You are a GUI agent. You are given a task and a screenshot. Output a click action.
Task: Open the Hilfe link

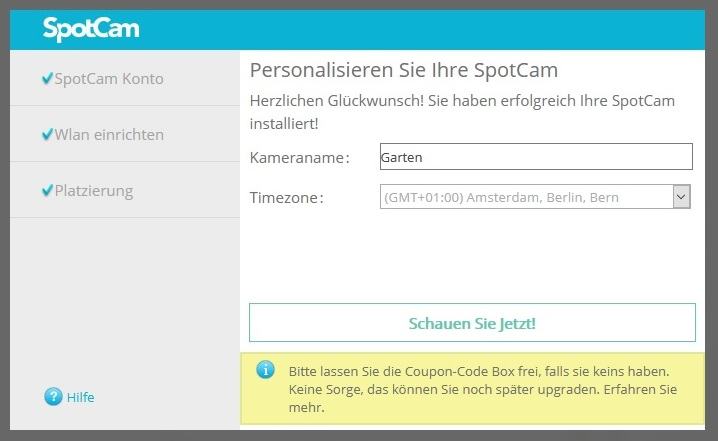pyautogui.click(x=81, y=397)
